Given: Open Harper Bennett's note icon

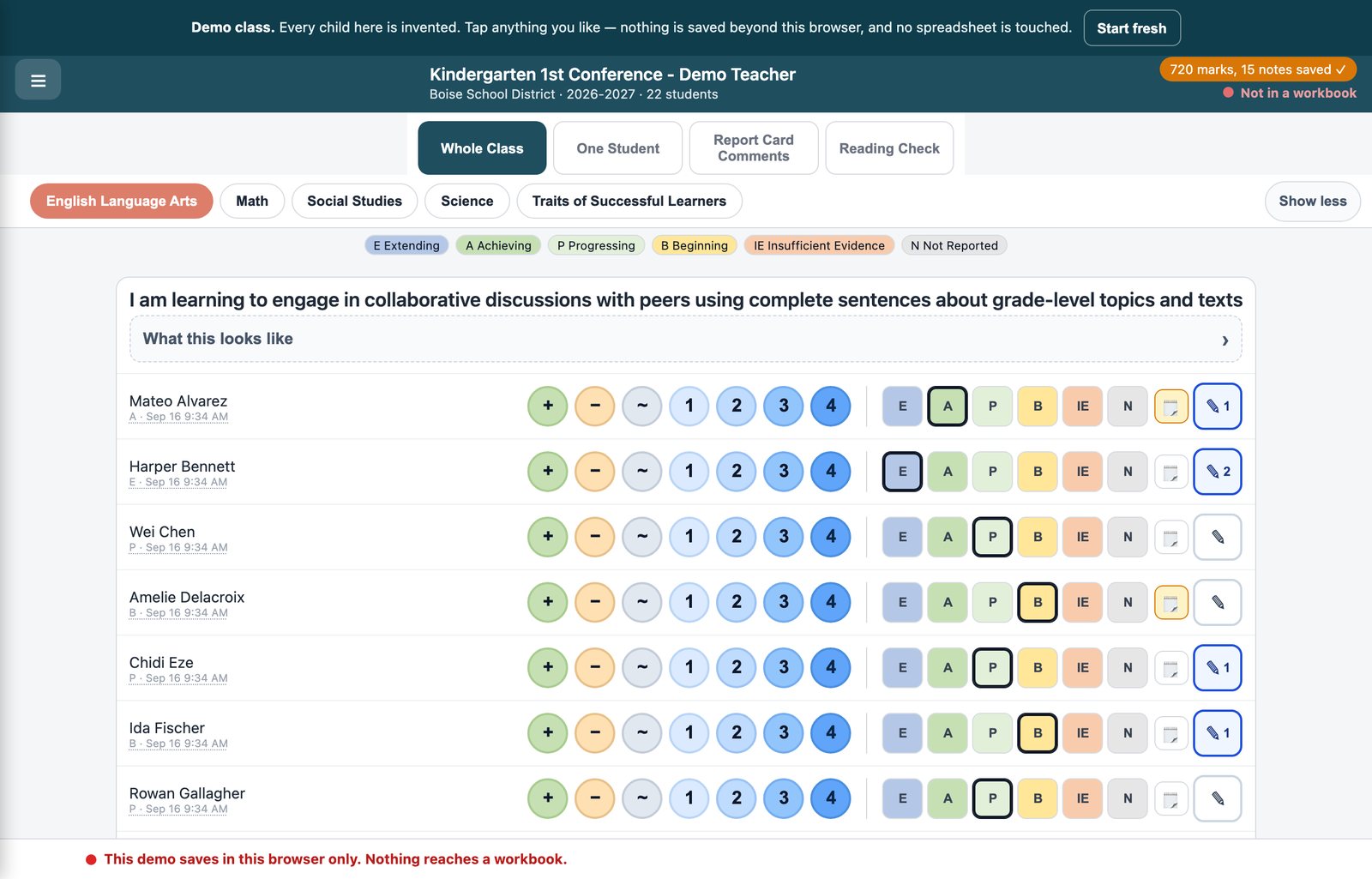Looking at the screenshot, I should (1171, 472).
